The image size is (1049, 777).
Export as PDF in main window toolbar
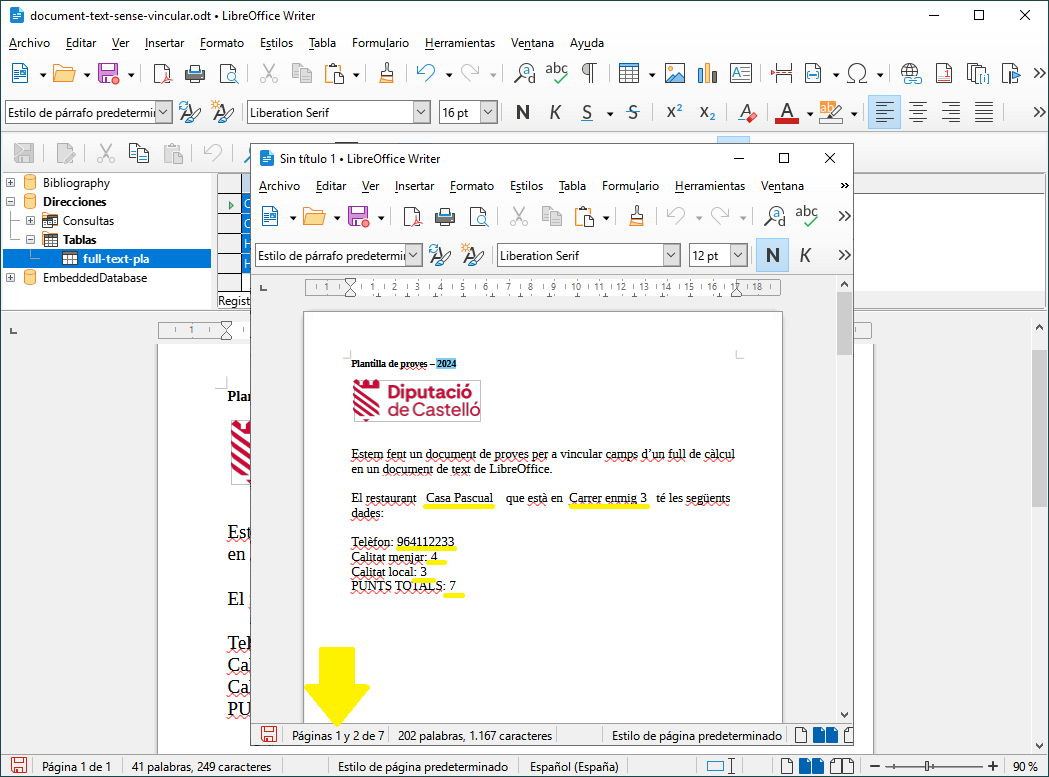coord(162,73)
